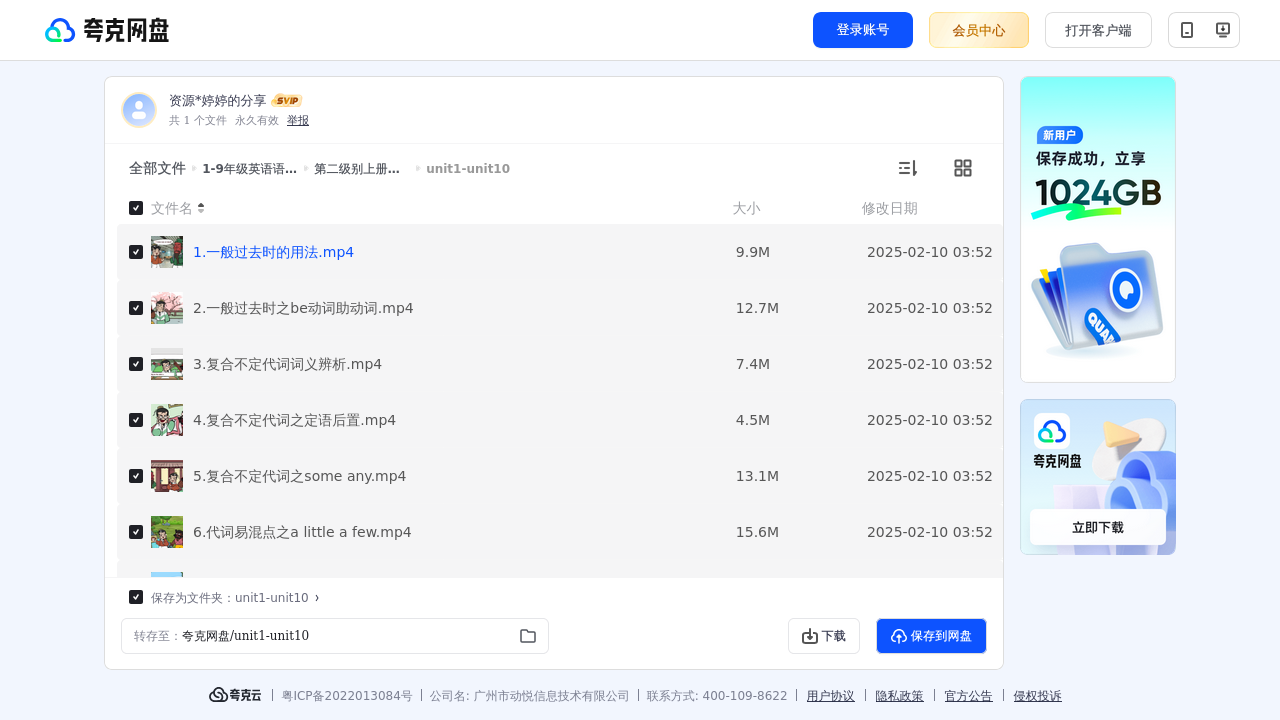Toggle the 保存为文件夹 checkbox
The image size is (1280, 720).
pyautogui.click(x=136, y=597)
